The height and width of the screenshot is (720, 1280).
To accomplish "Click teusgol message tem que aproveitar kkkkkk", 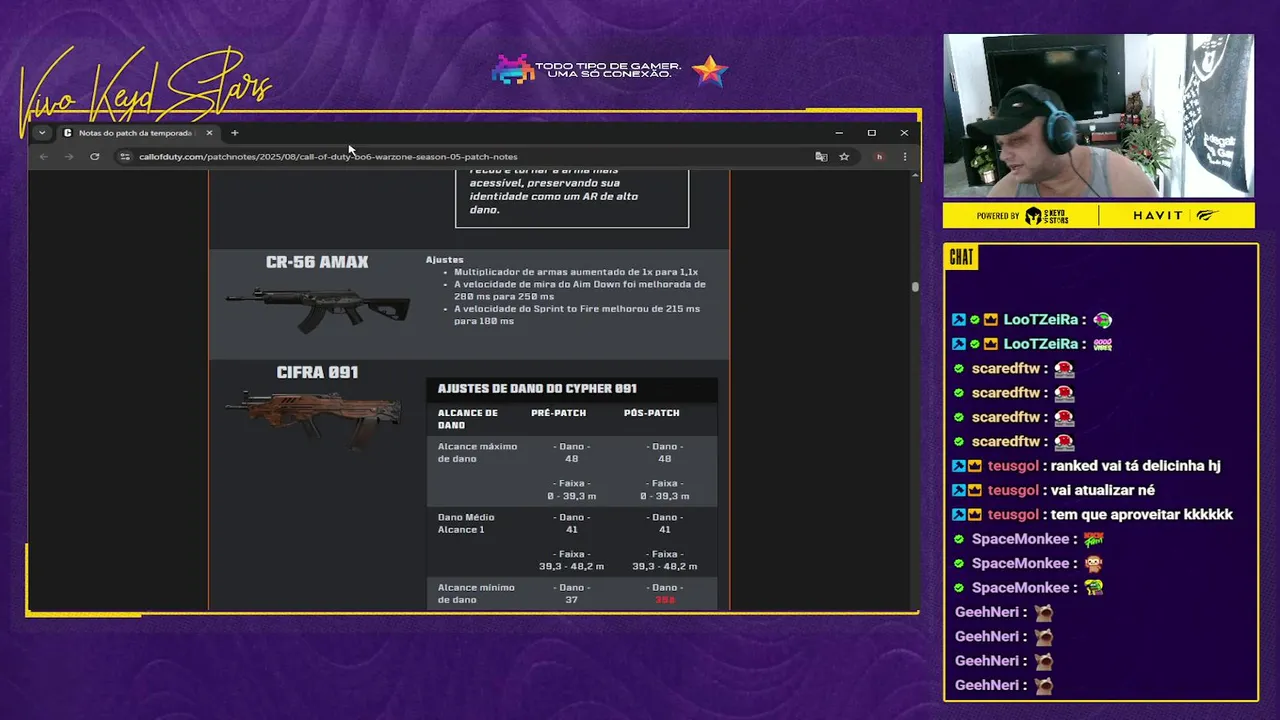I will pos(1142,514).
